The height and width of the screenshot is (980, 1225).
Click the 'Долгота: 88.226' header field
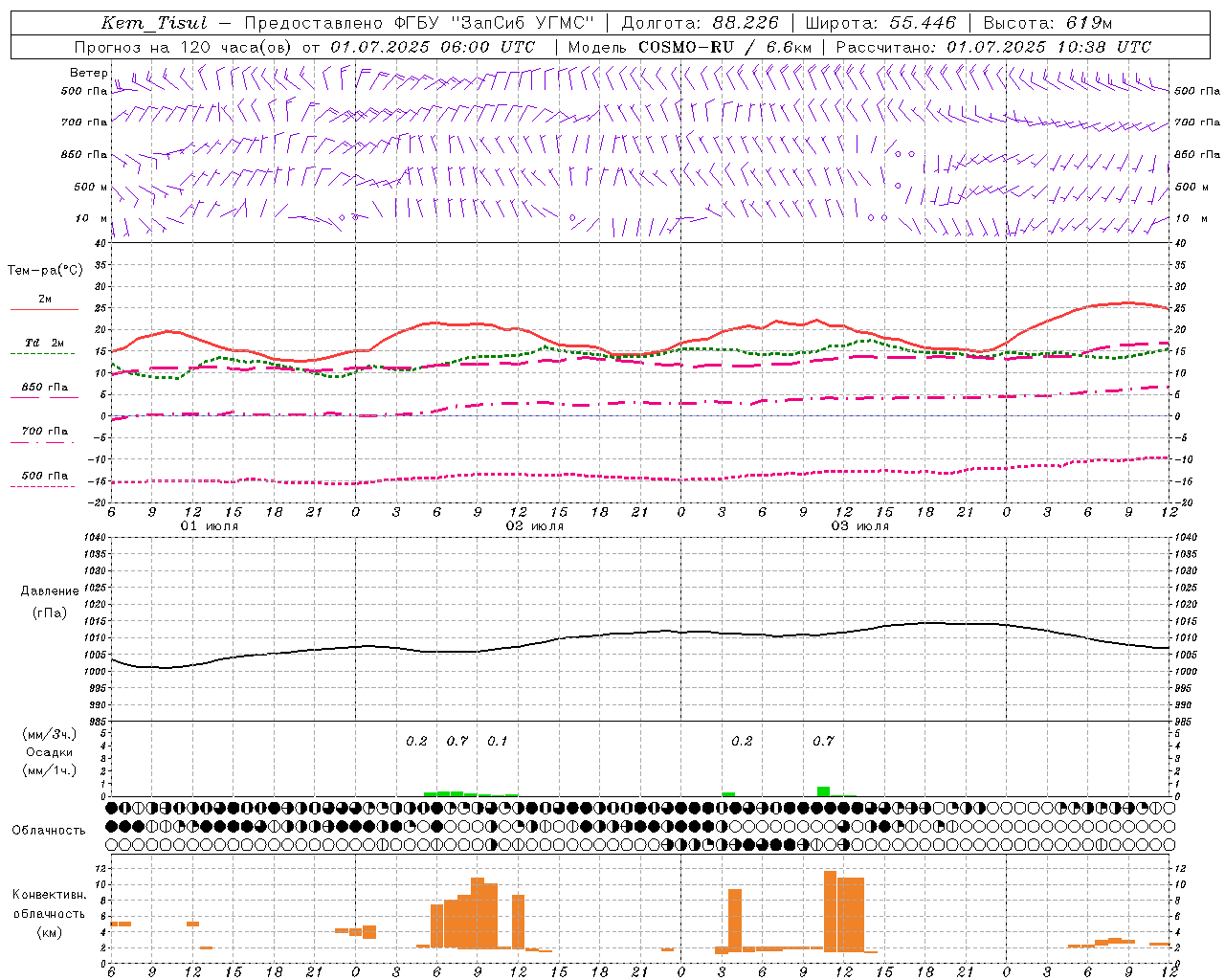701,23
